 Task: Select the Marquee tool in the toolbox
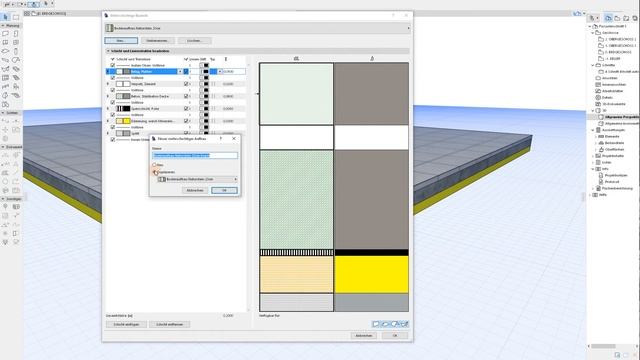point(16,17)
